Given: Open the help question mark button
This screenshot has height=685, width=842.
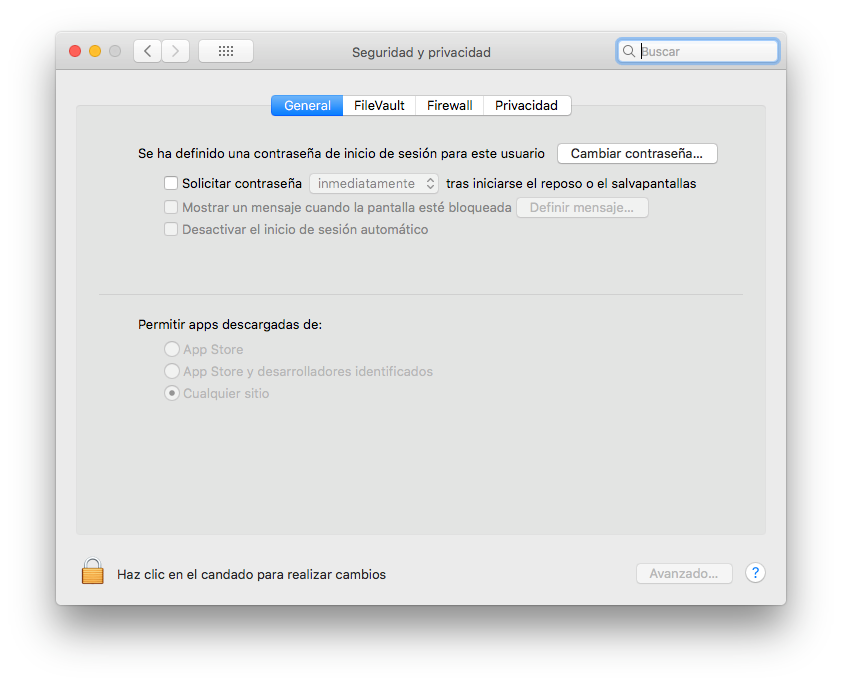Looking at the screenshot, I should (x=755, y=573).
